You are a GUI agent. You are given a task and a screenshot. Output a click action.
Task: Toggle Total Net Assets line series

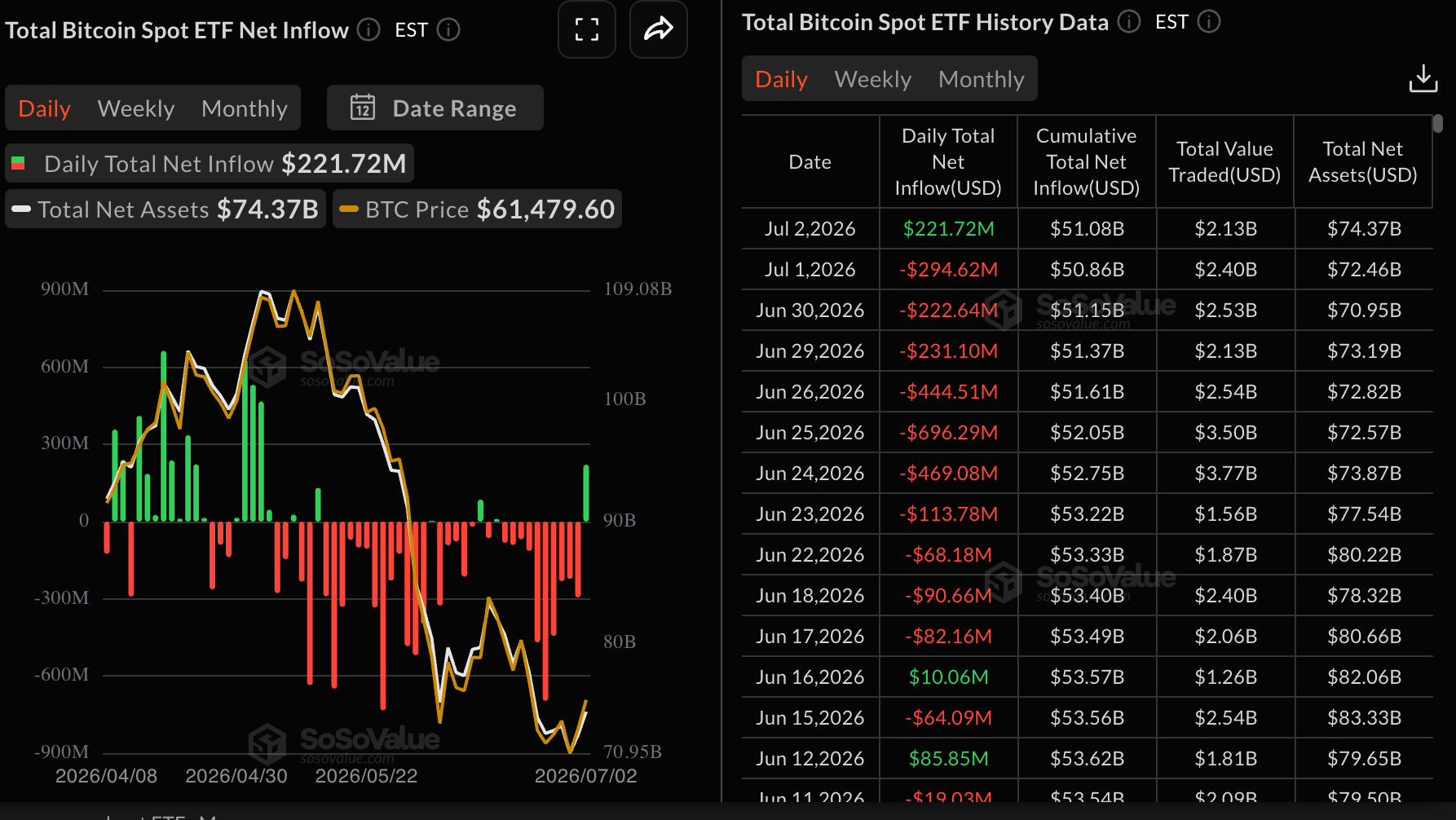(x=165, y=209)
